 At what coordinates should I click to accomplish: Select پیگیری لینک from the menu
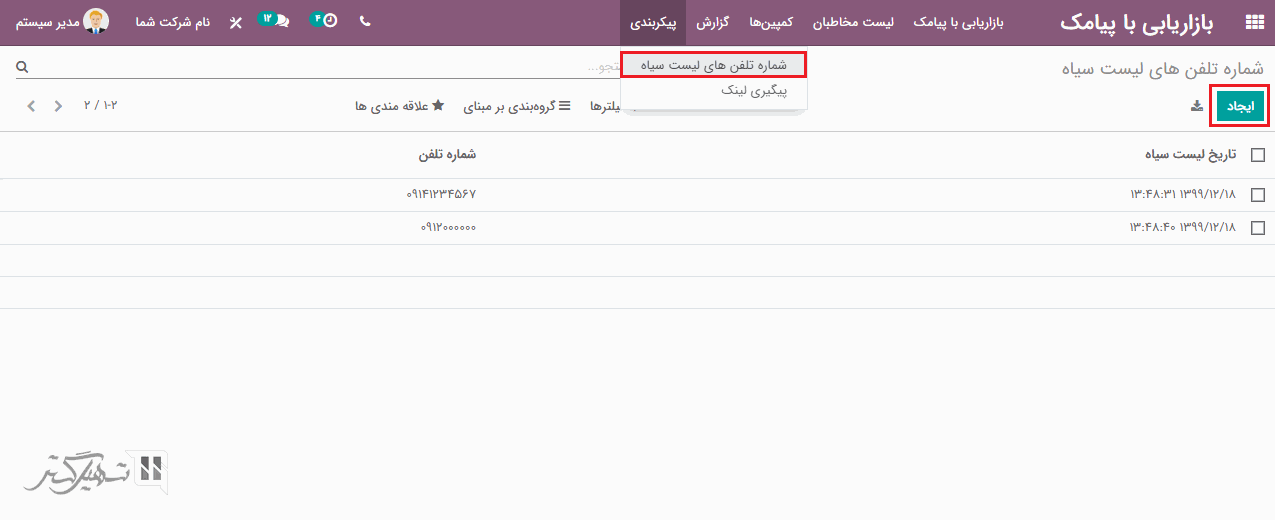754,90
